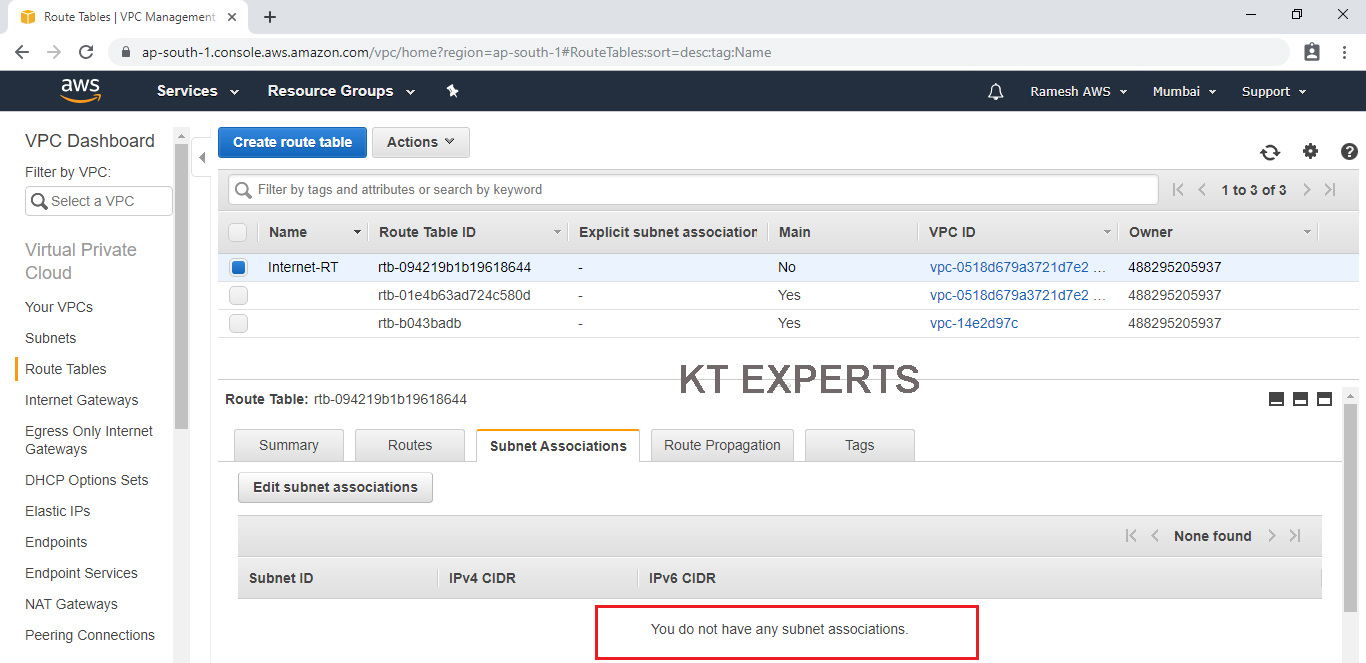The width and height of the screenshot is (1366, 663).
Task: Go to previous page of route tables
Action: [x=1202, y=190]
